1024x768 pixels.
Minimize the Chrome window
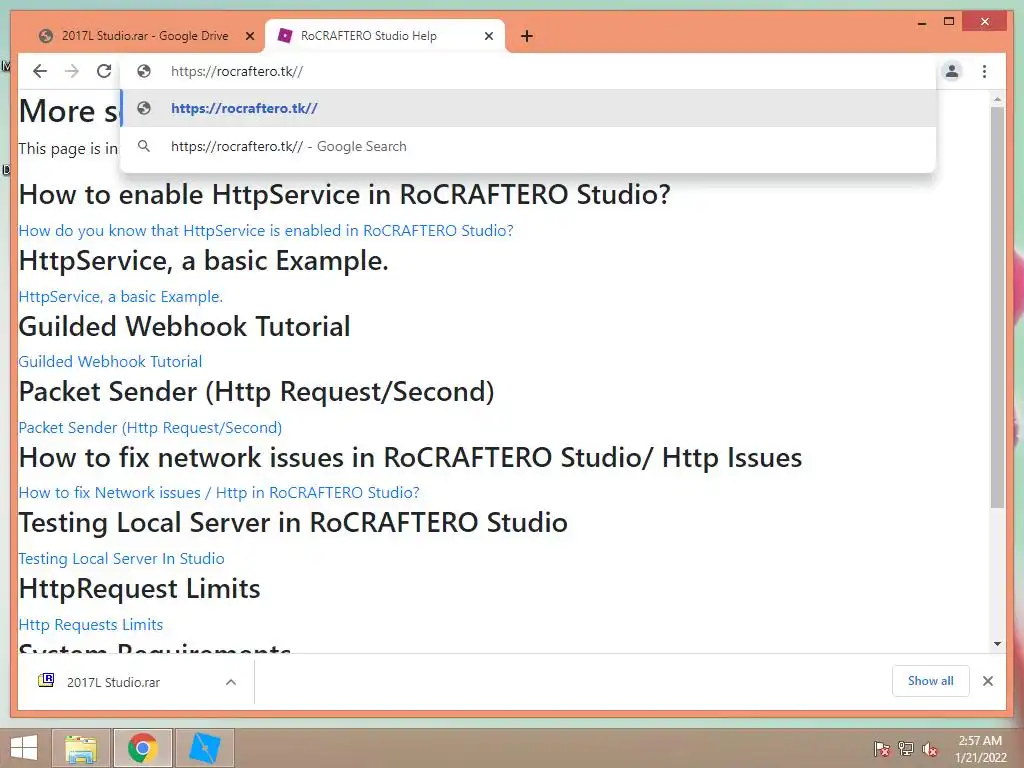pos(922,22)
